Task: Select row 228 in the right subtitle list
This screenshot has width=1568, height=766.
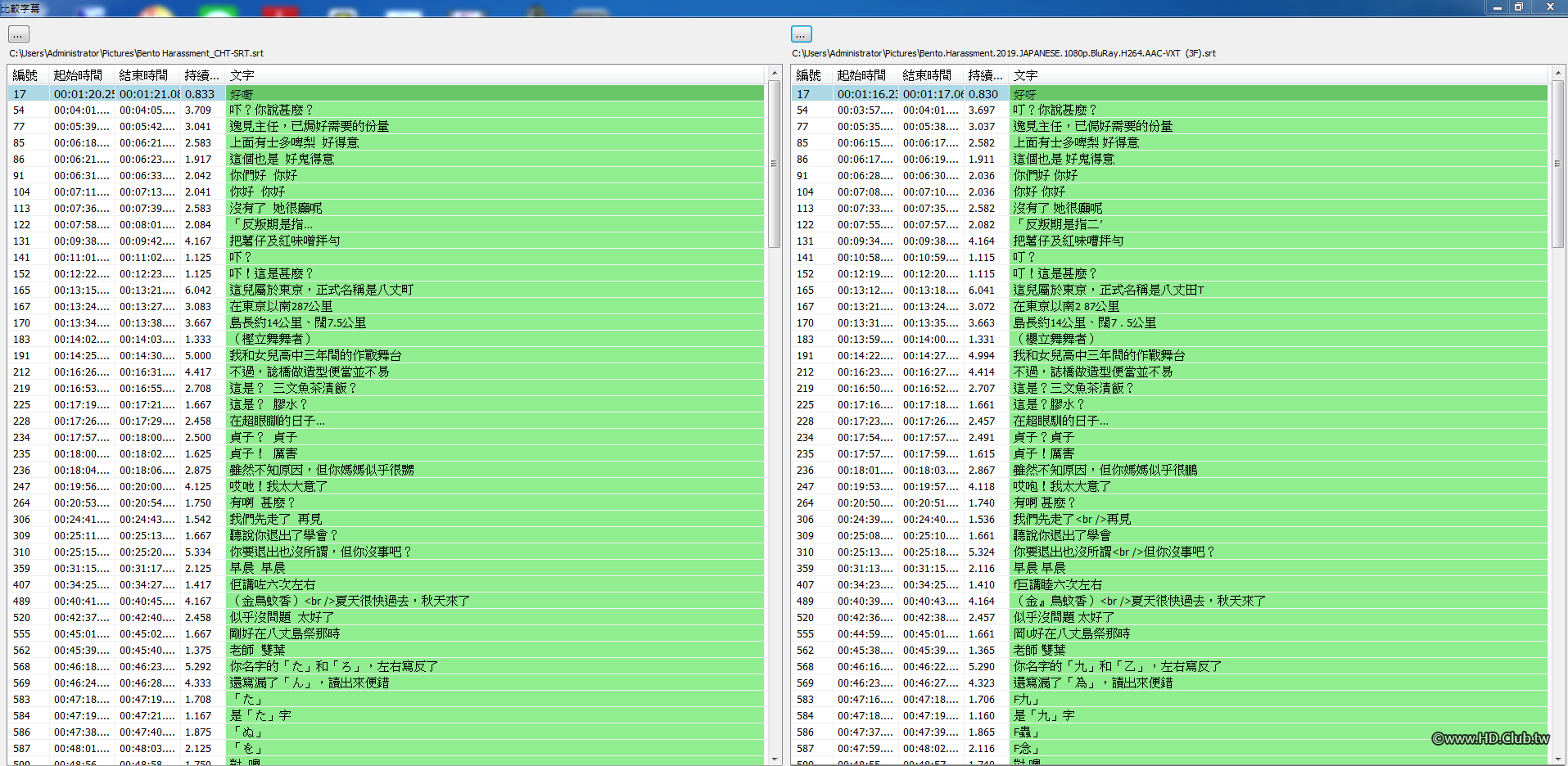Action: pos(1170,421)
